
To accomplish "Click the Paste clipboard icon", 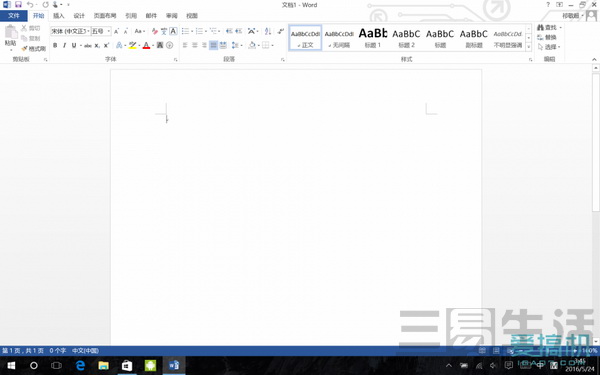I will 11,32.
